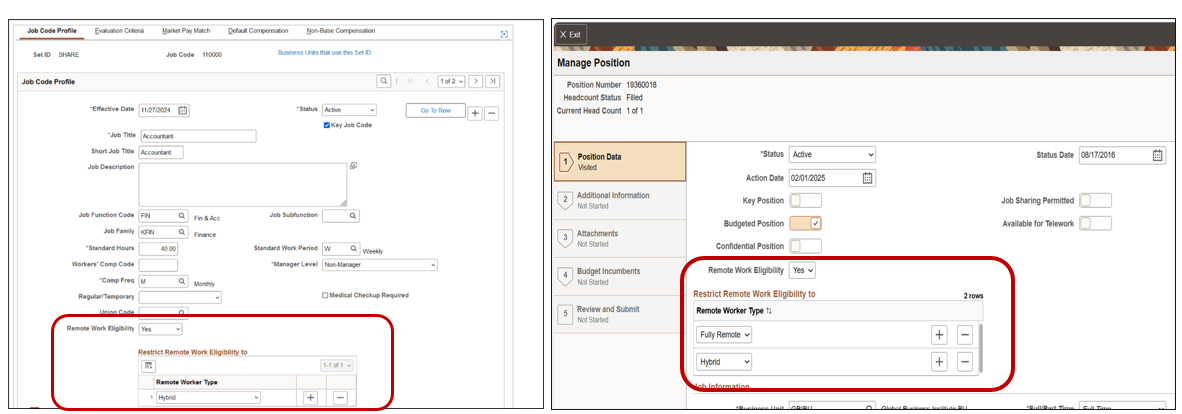Select the Position Data step
Viewport: 1182px width, 414px height.
[620, 162]
